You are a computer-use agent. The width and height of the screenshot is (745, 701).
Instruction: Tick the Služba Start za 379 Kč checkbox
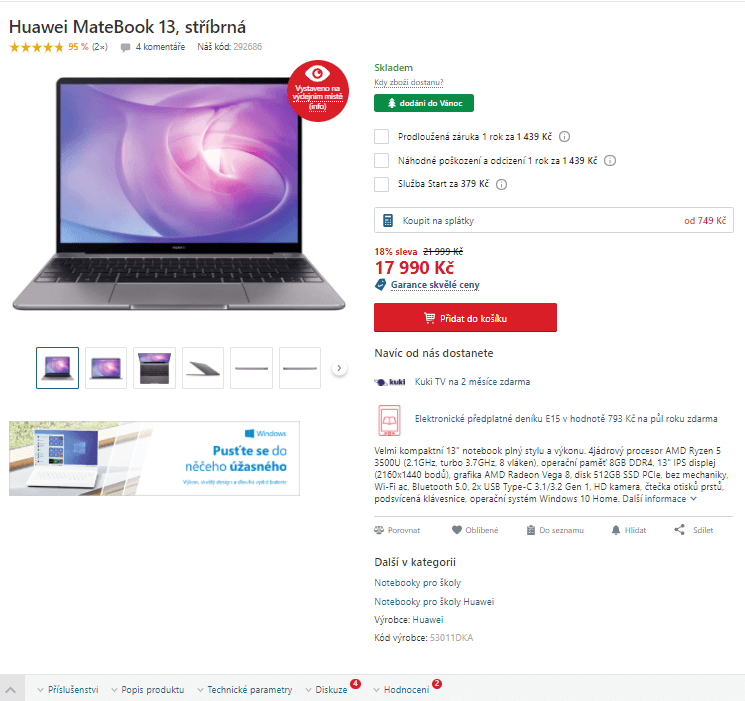382,184
